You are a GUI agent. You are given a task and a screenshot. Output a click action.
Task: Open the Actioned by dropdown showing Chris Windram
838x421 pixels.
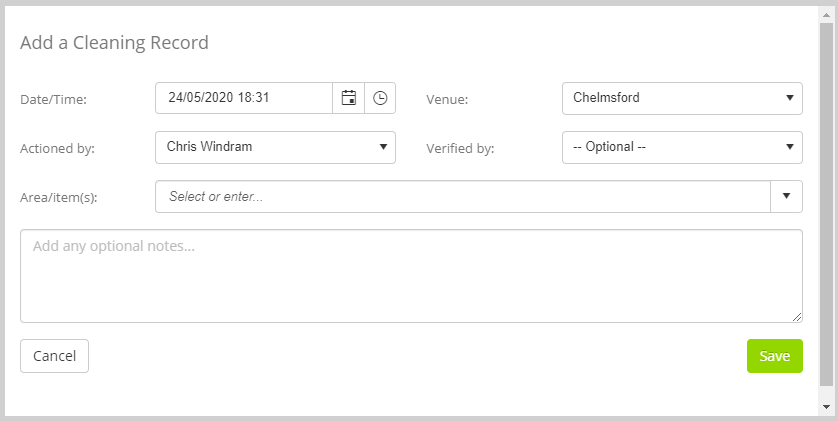point(275,147)
